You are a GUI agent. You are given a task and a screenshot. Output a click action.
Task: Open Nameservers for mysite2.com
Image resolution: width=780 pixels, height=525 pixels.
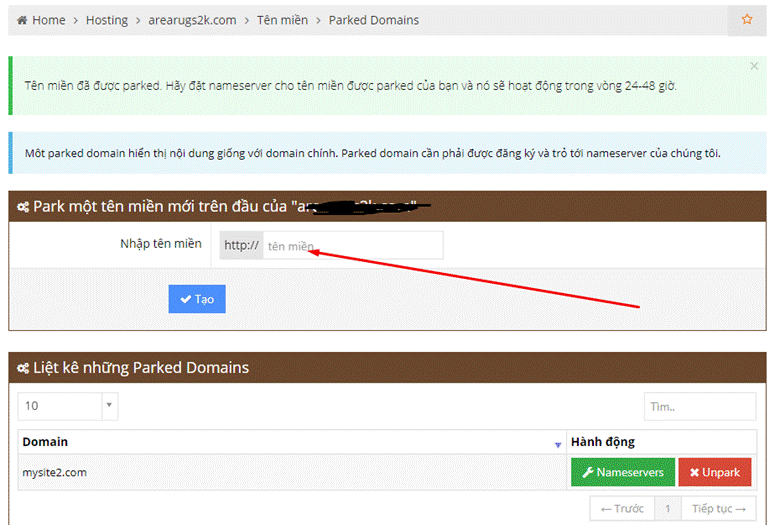622,472
